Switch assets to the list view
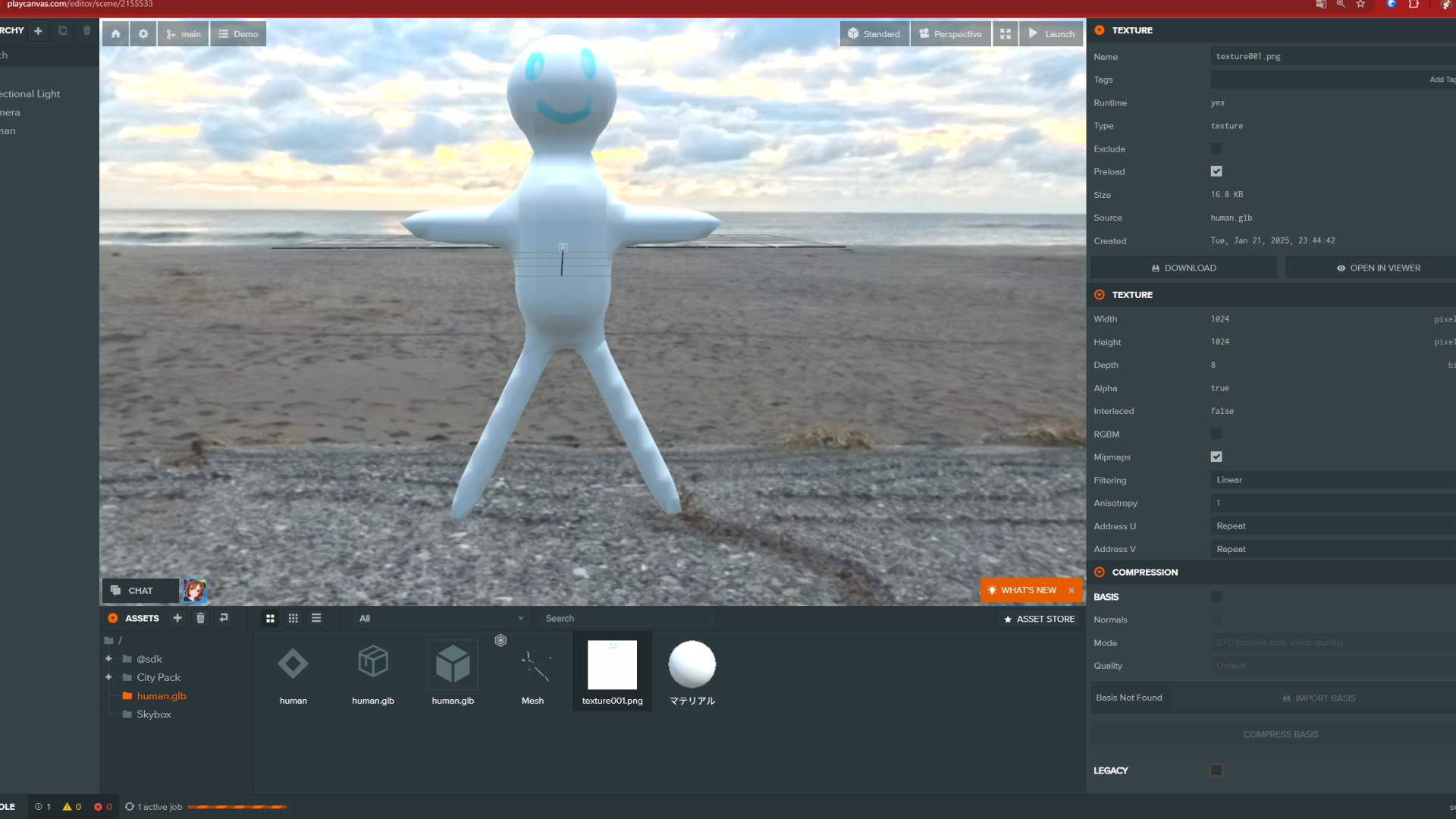The height and width of the screenshot is (819, 1456). (x=316, y=619)
